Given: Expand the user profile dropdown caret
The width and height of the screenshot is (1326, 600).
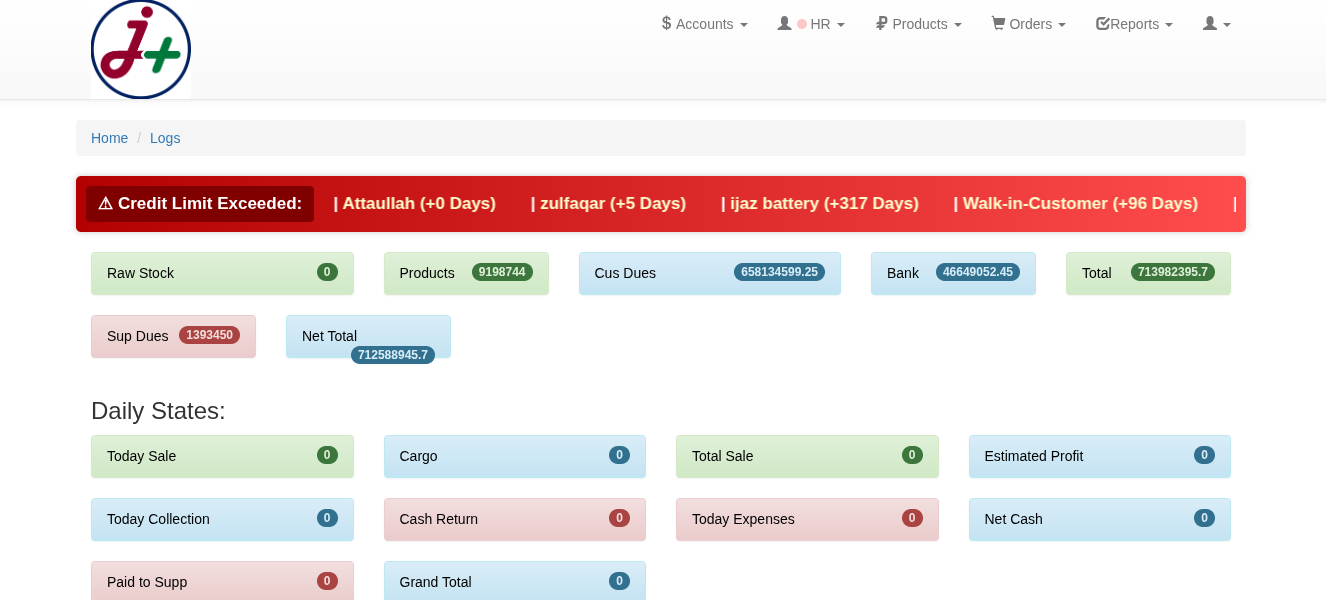Looking at the screenshot, I should (x=1227, y=25).
